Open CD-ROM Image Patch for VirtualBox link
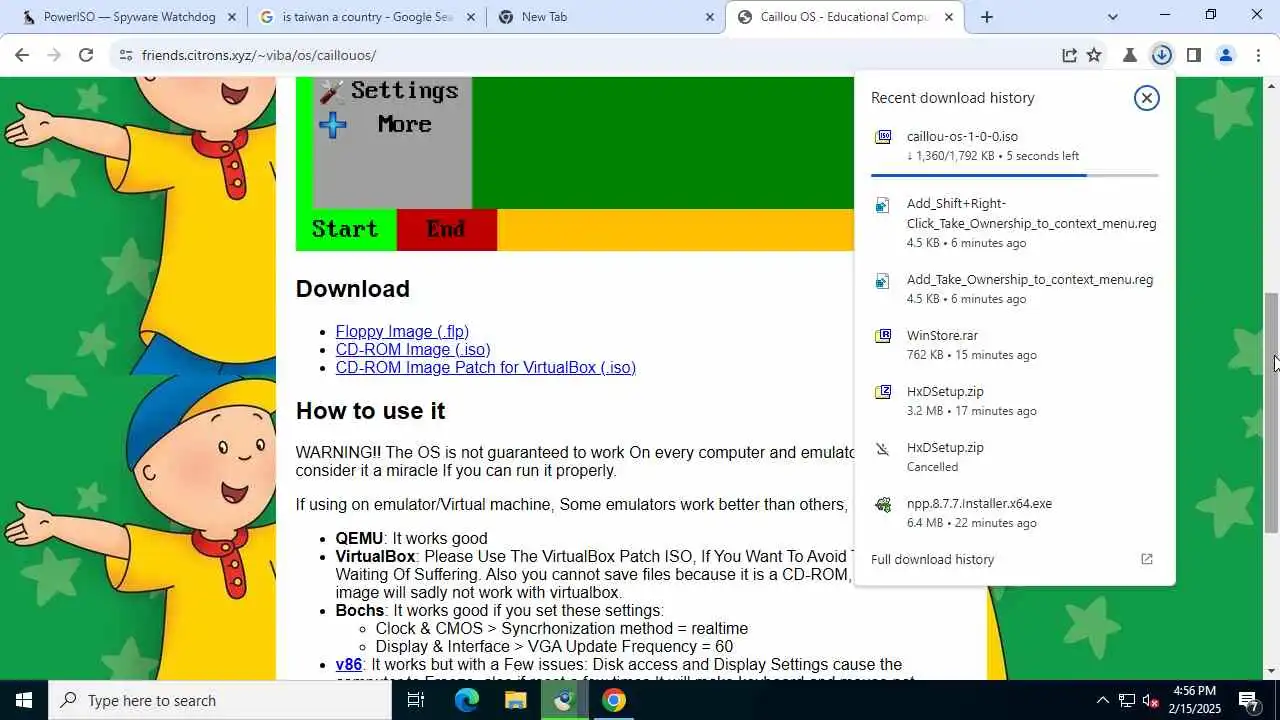Viewport: 1280px width, 720px height. coord(486,367)
